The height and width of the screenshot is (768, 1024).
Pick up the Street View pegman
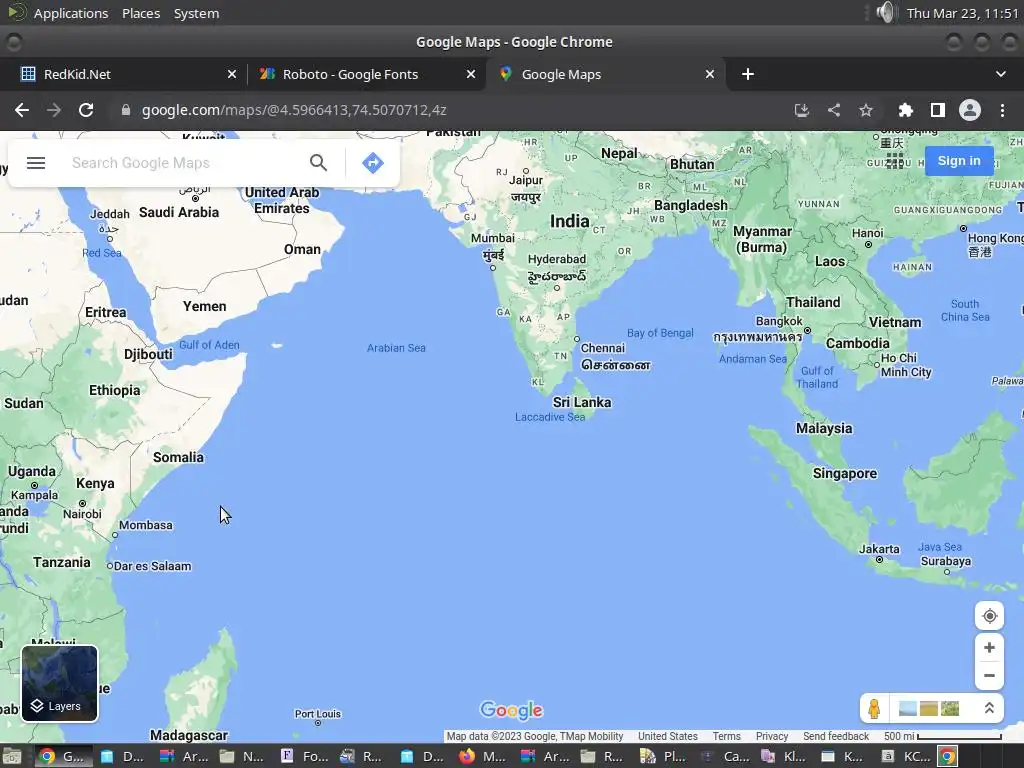874,708
